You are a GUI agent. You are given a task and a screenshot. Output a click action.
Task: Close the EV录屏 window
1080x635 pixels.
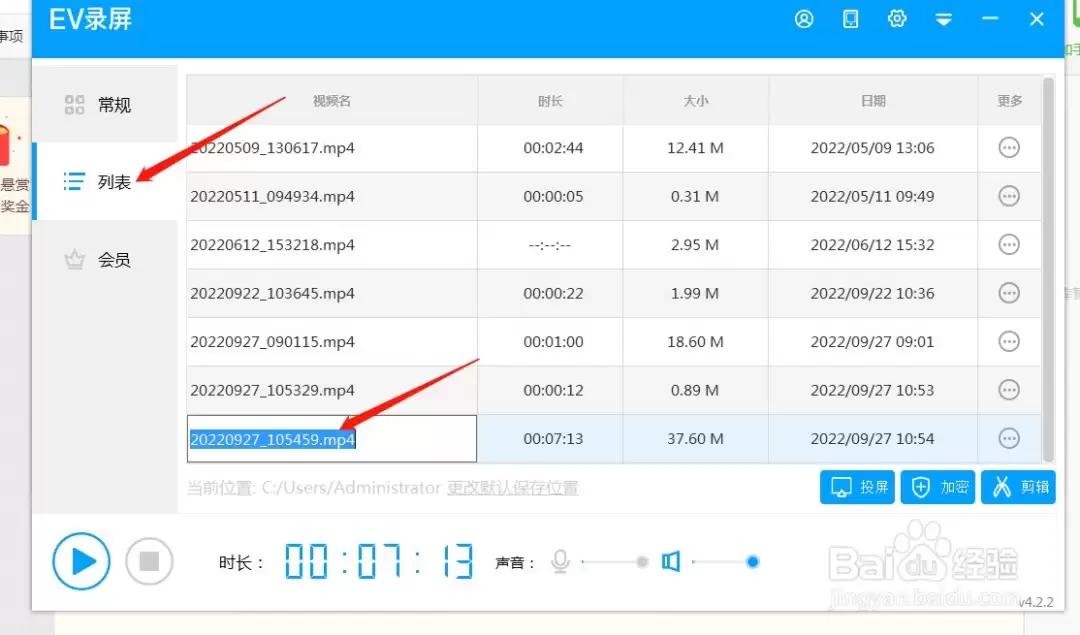point(1037,19)
